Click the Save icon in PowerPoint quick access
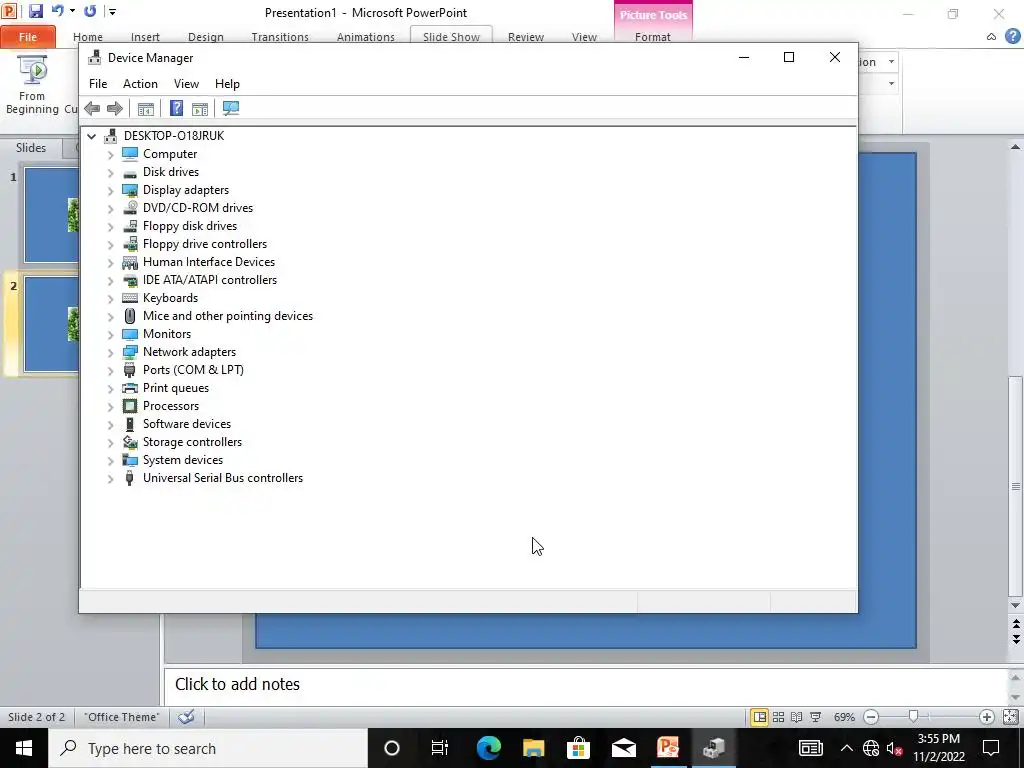This screenshot has height=768, width=1024. pos(35,11)
